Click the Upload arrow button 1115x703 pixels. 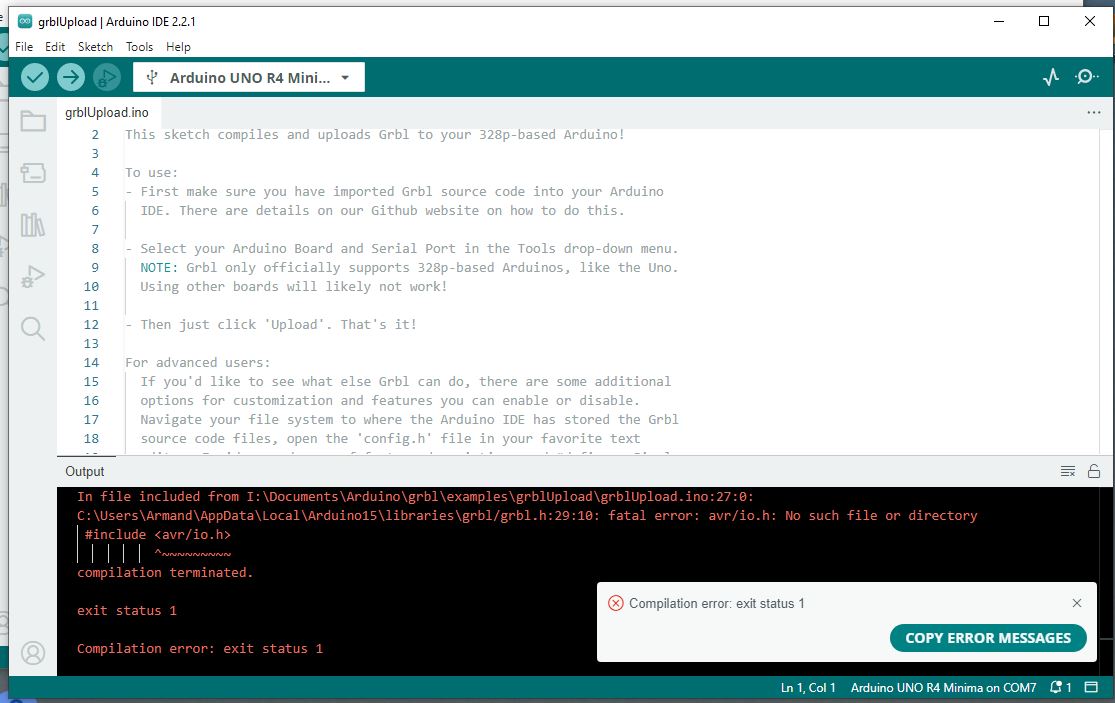click(x=70, y=77)
